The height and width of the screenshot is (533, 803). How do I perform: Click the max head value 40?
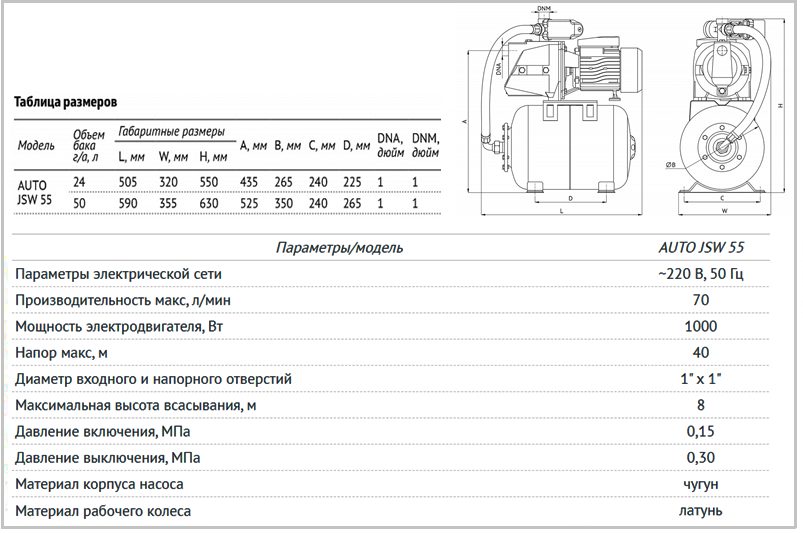coord(701,353)
